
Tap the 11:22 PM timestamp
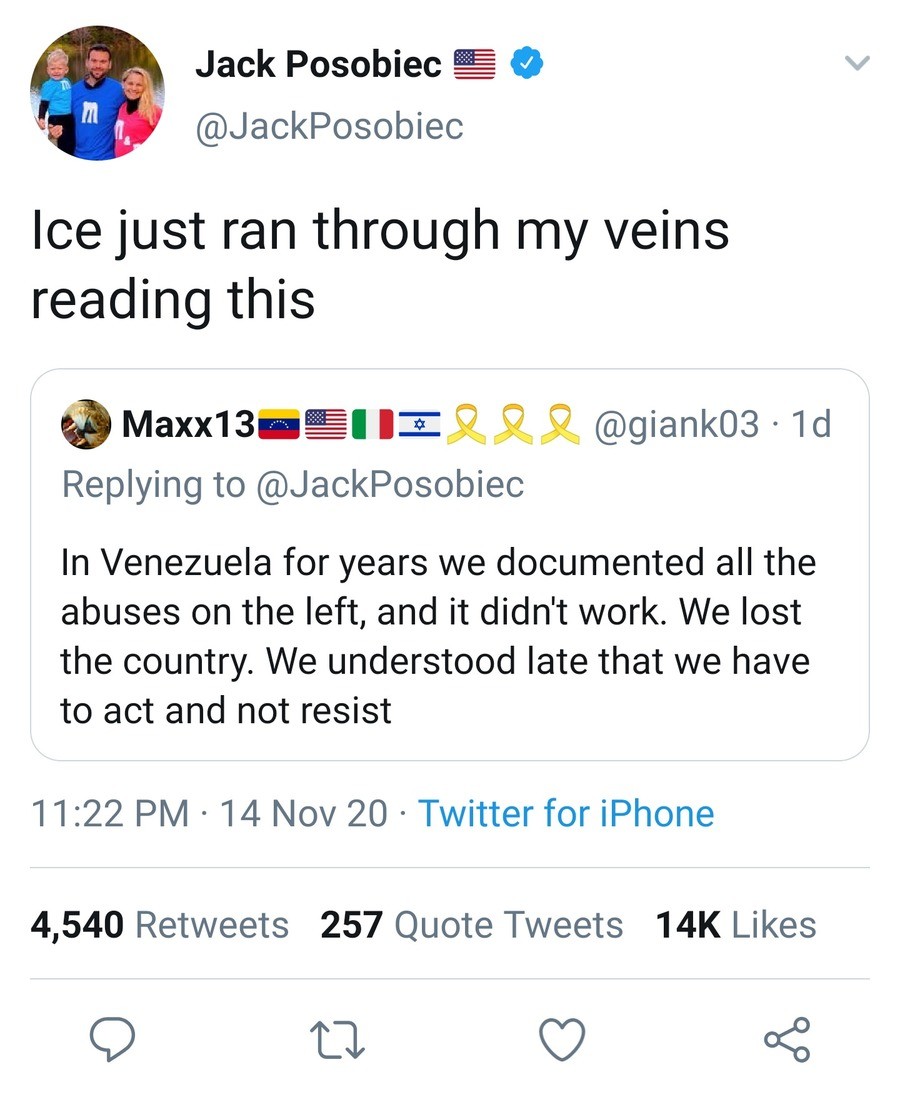tap(110, 813)
